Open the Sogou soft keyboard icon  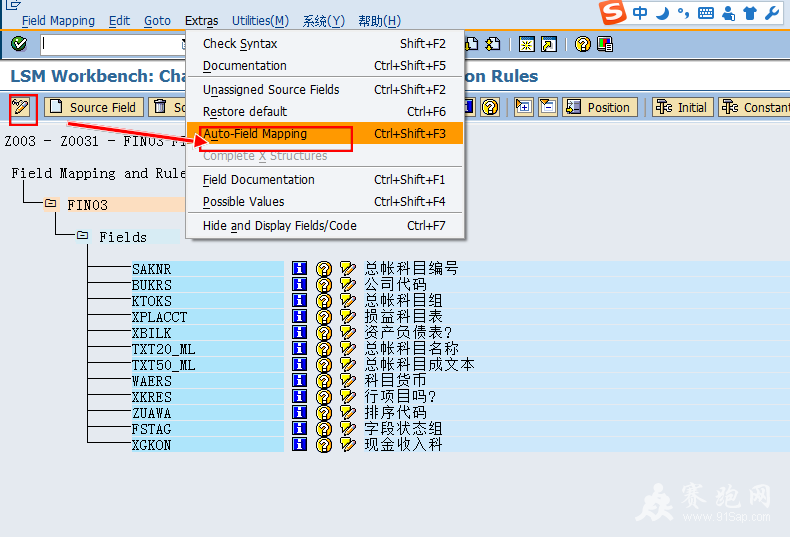706,13
